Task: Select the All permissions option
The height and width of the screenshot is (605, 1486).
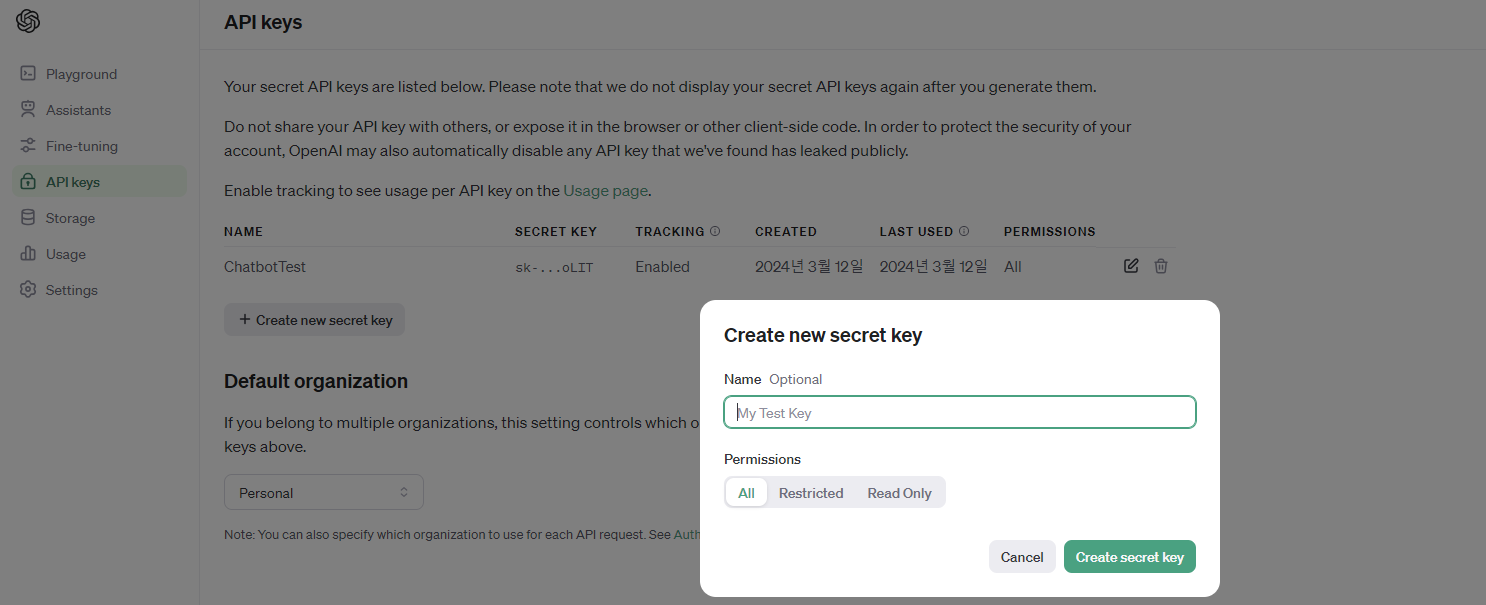Action: coord(746,493)
